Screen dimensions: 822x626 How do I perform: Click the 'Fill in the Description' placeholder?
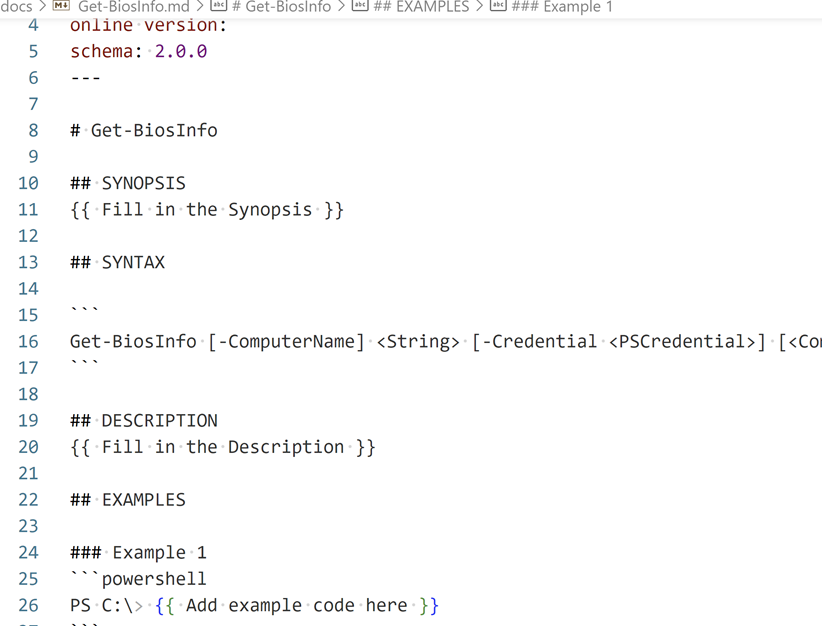point(223,447)
